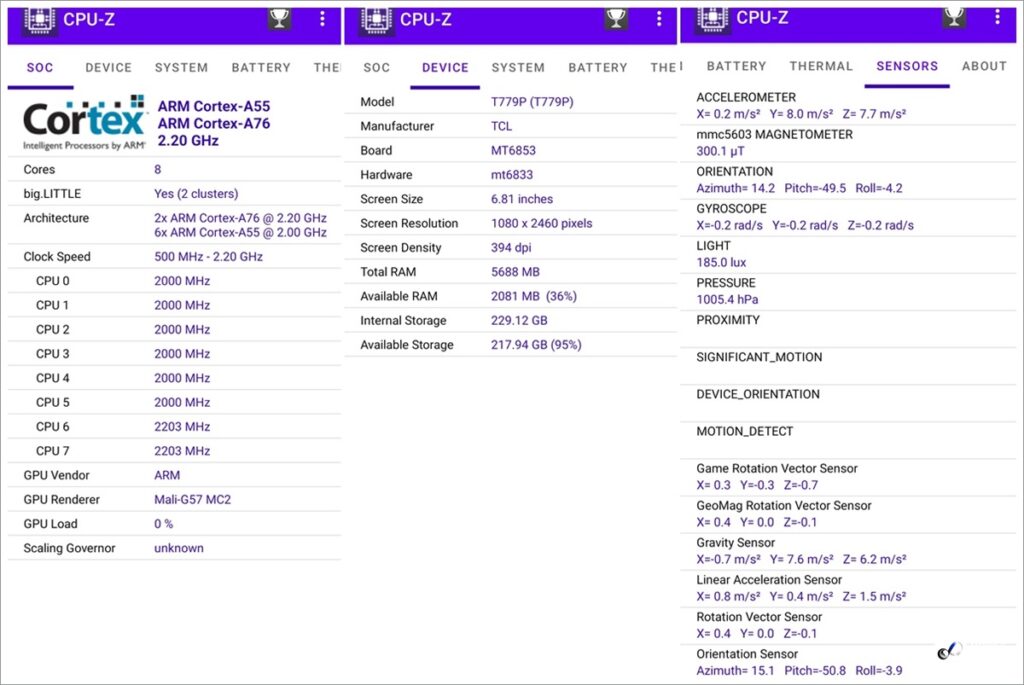Tap the trophy icon on the Sensors screen

click(953, 17)
